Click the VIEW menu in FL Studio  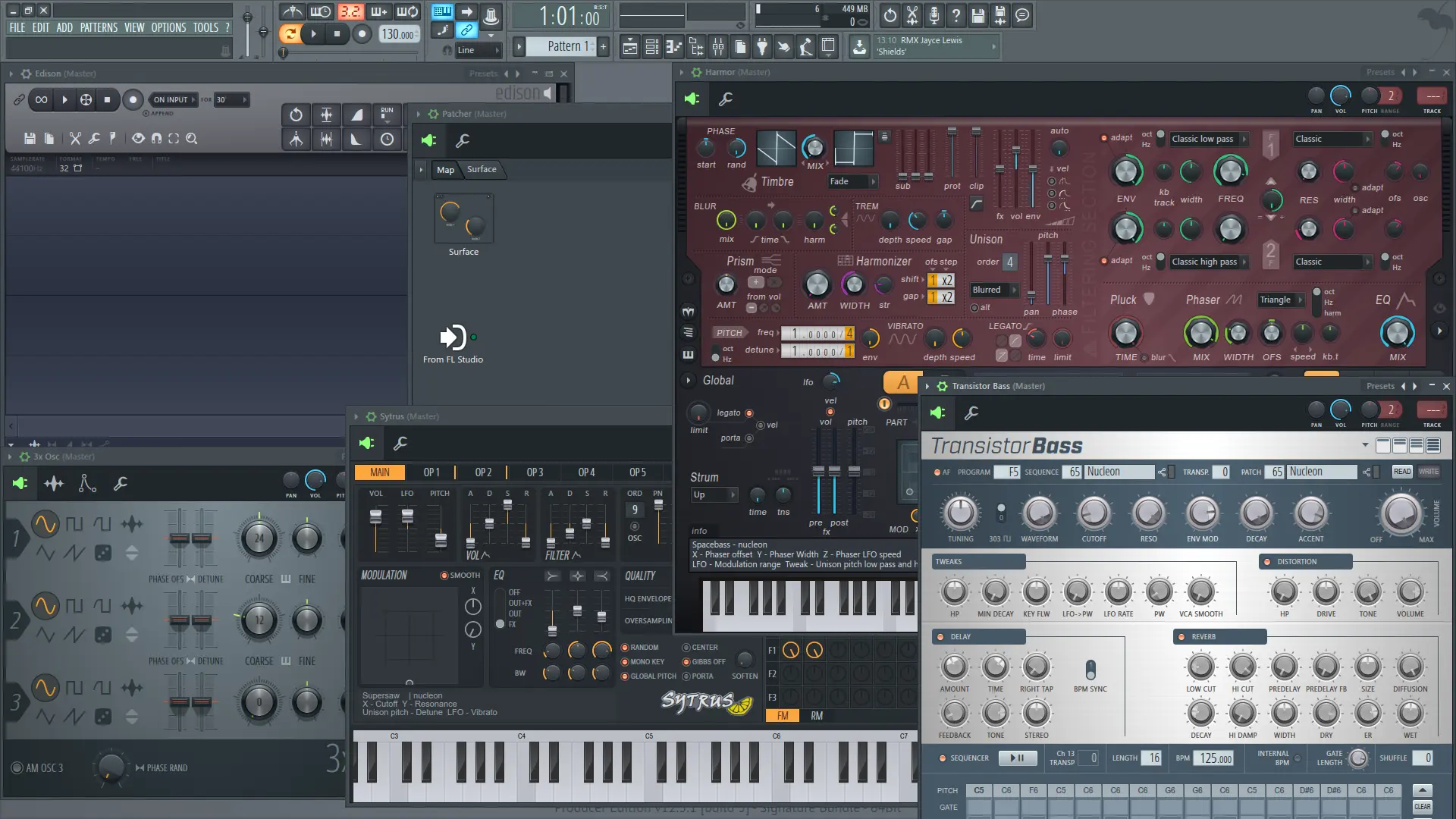click(x=134, y=27)
